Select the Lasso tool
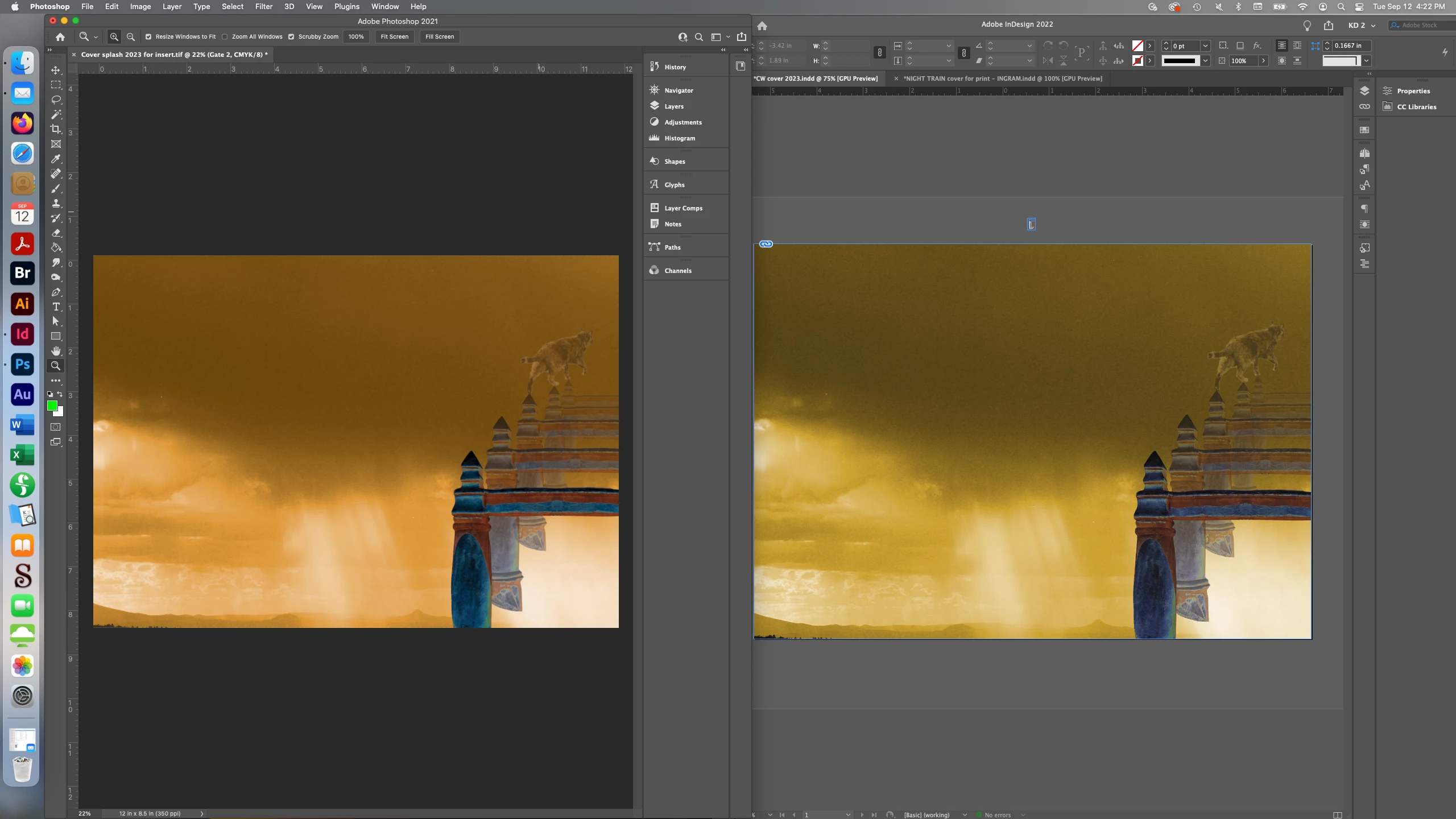This screenshot has width=1456, height=819. (56, 100)
